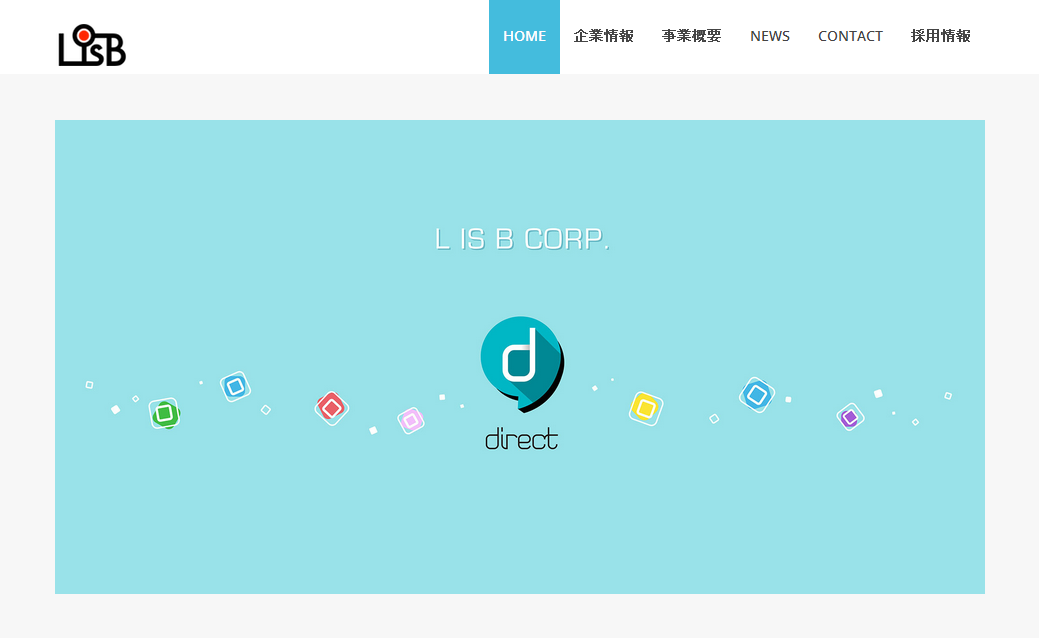Open the 採用情報 menu item
Viewport: 1039px width, 638px height.
coord(941,36)
